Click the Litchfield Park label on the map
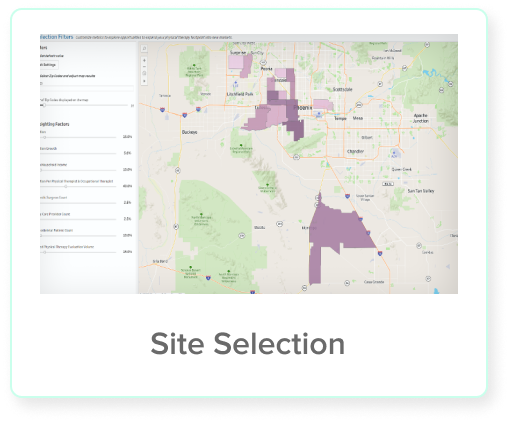Screen dimensions: 510x422 [240, 94]
